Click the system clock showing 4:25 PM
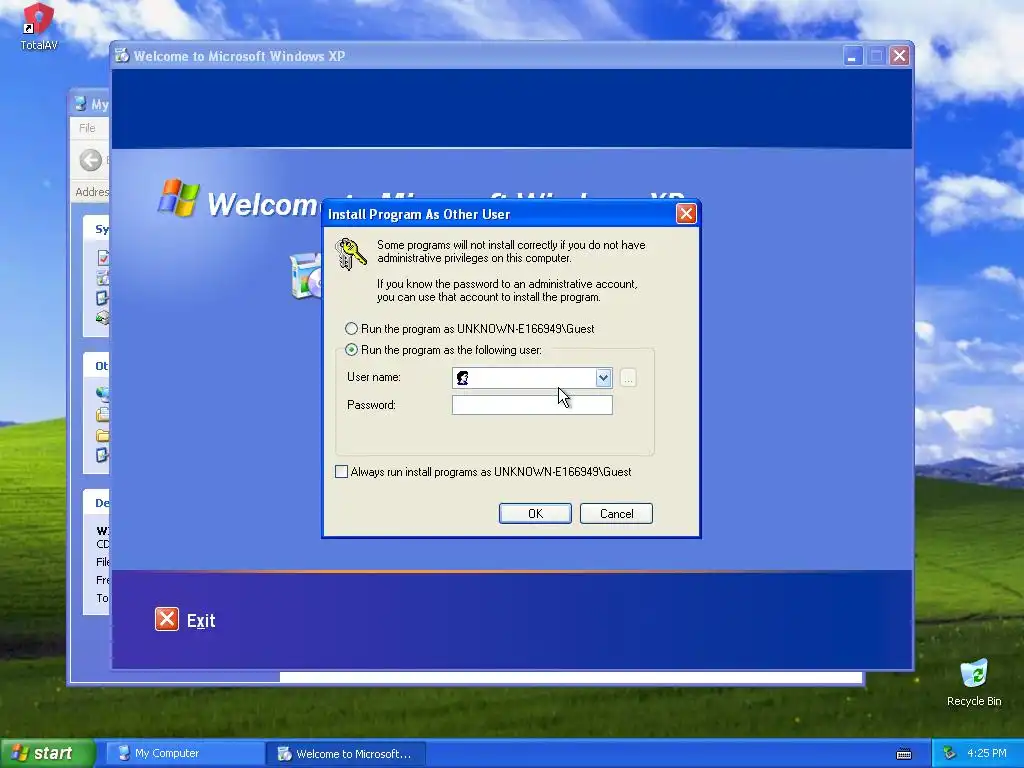This screenshot has width=1024, height=768. [987, 754]
